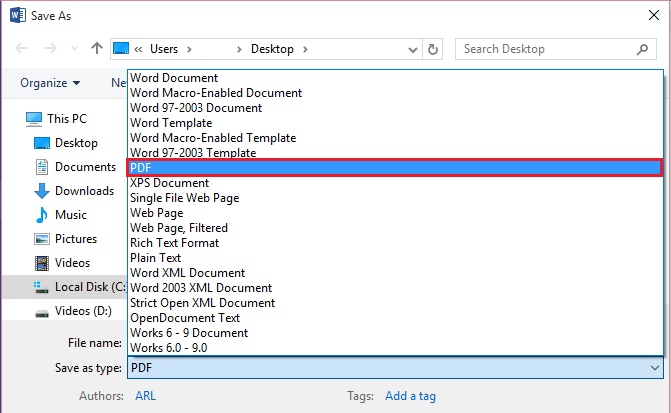This screenshot has height=413, width=671.
Task: Choose Works 6 - 9 Document type
Action: point(395,333)
